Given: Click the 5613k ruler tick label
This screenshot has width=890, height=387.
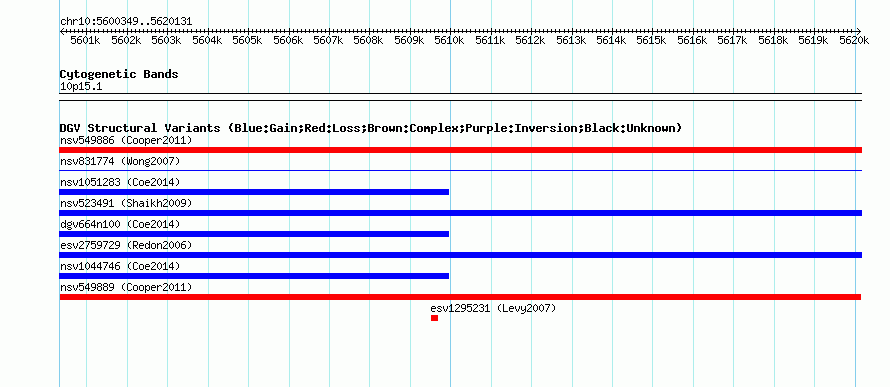Looking at the screenshot, I should pos(571,41).
